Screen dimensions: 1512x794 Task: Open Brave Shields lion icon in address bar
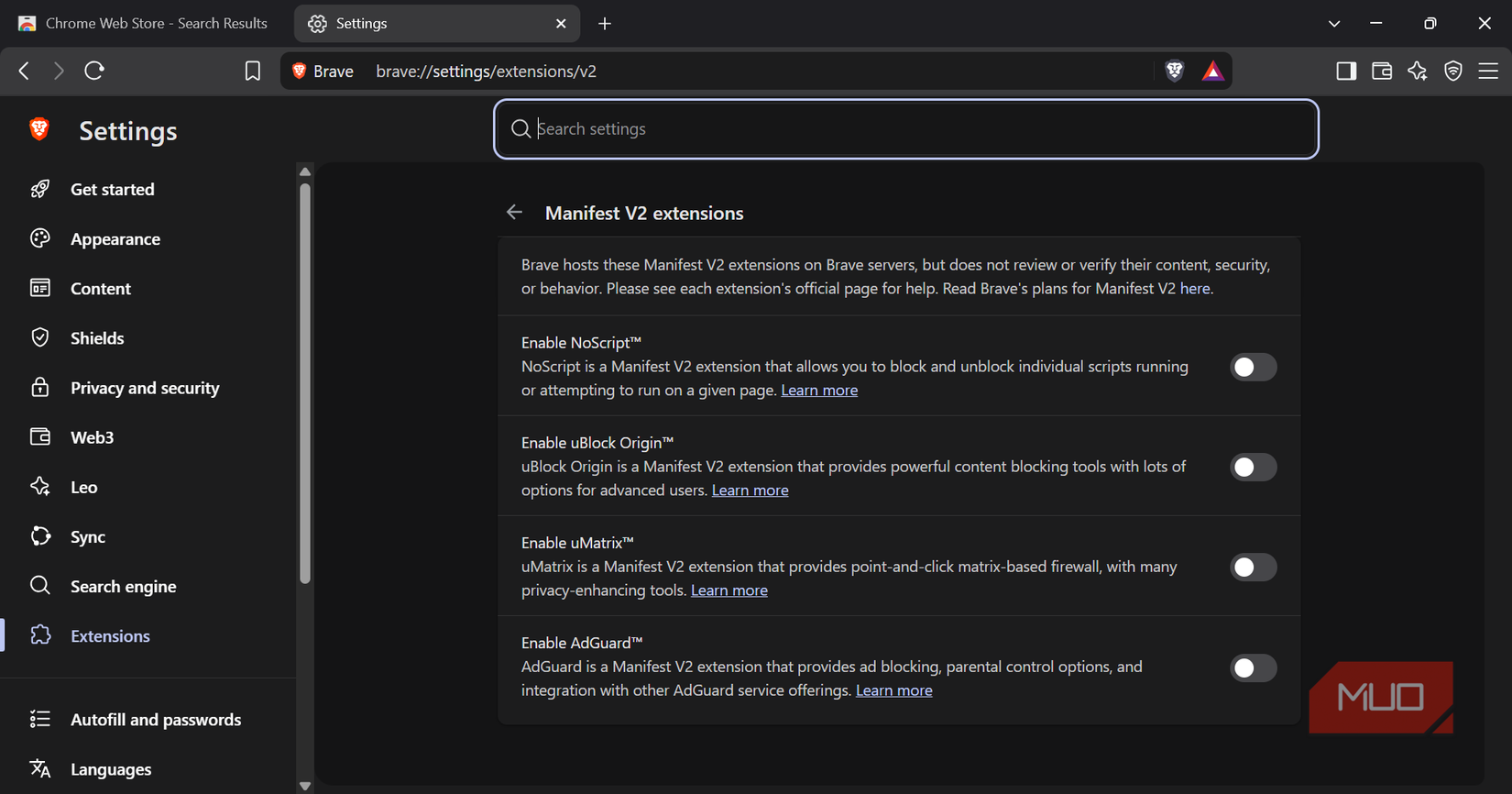coord(1175,71)
